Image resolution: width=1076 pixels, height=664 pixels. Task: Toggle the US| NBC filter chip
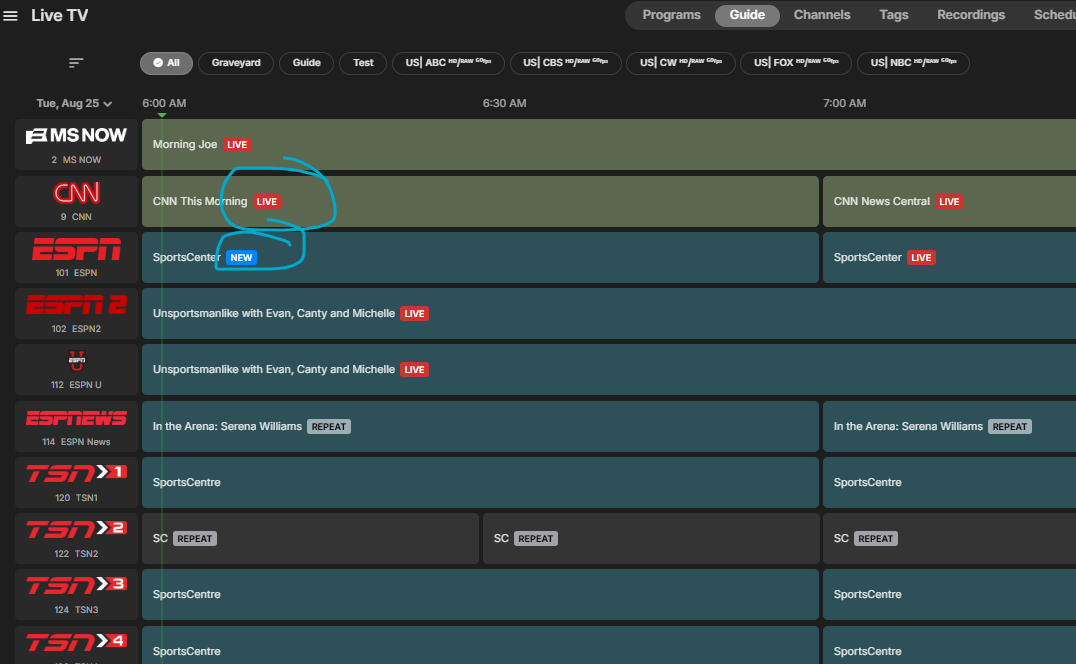[x=913, y=63]
